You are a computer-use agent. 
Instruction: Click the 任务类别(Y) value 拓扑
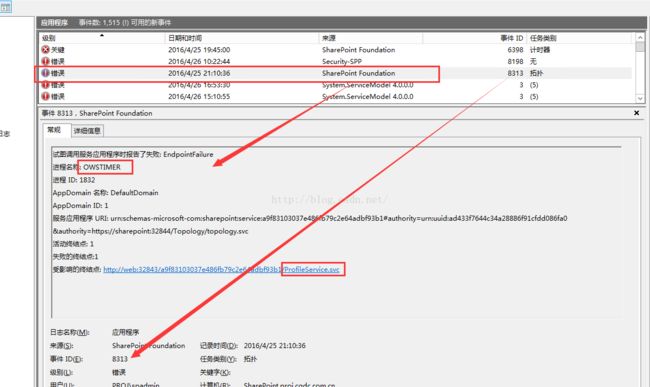tap(250, 359)
